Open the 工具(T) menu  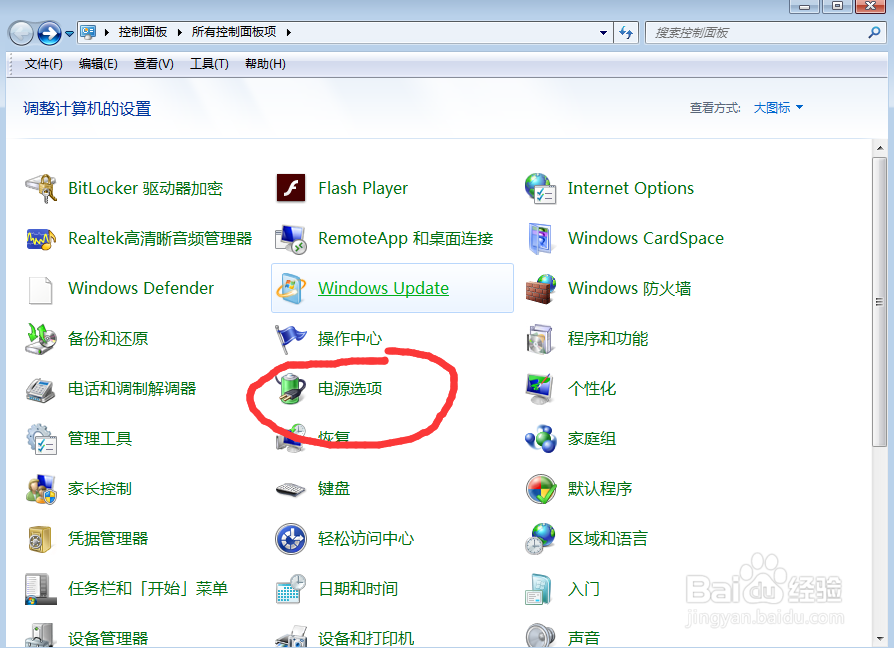(209, 64)
